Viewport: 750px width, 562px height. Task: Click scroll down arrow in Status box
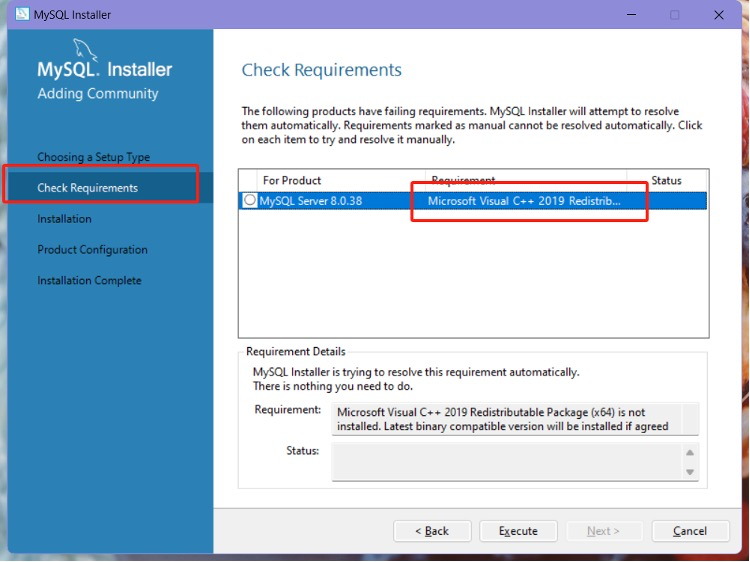tap(689, 471)
